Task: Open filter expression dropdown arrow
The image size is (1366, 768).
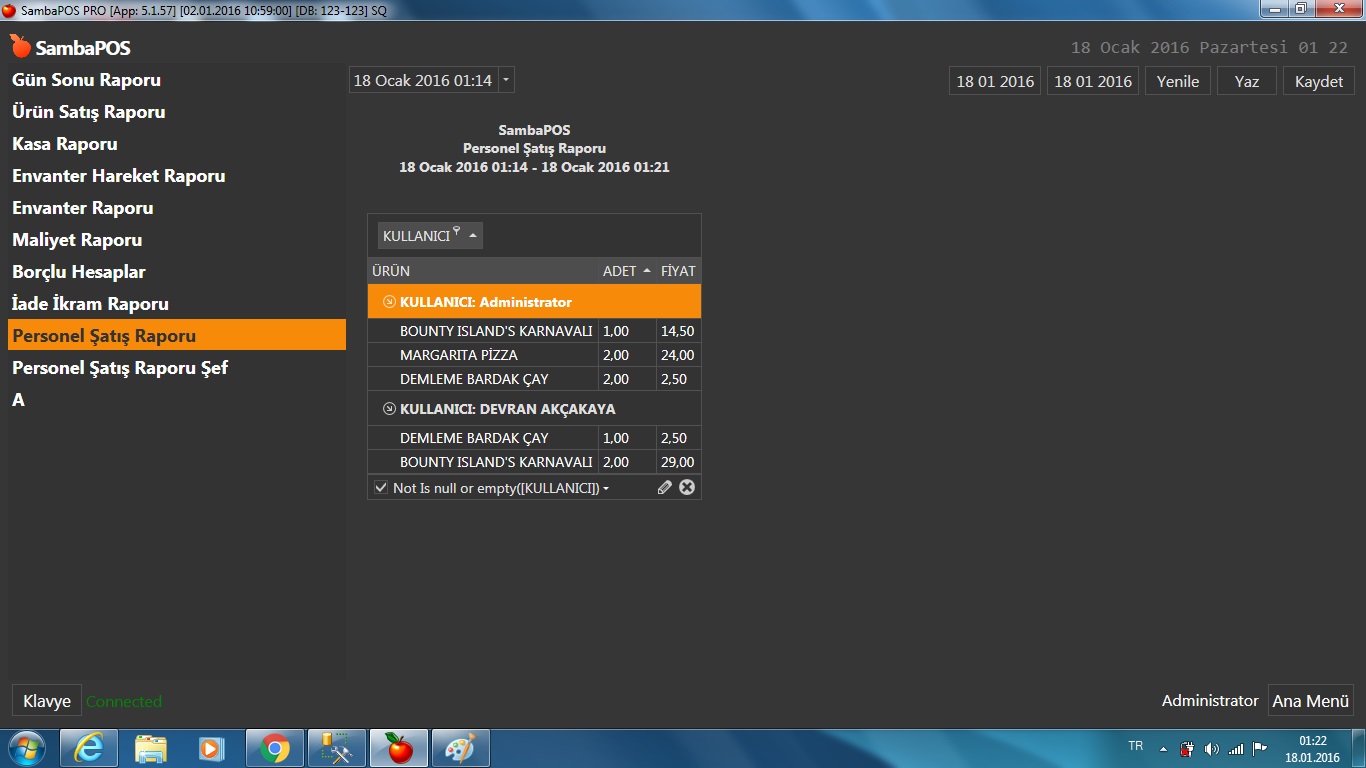Action: (606, 489)
